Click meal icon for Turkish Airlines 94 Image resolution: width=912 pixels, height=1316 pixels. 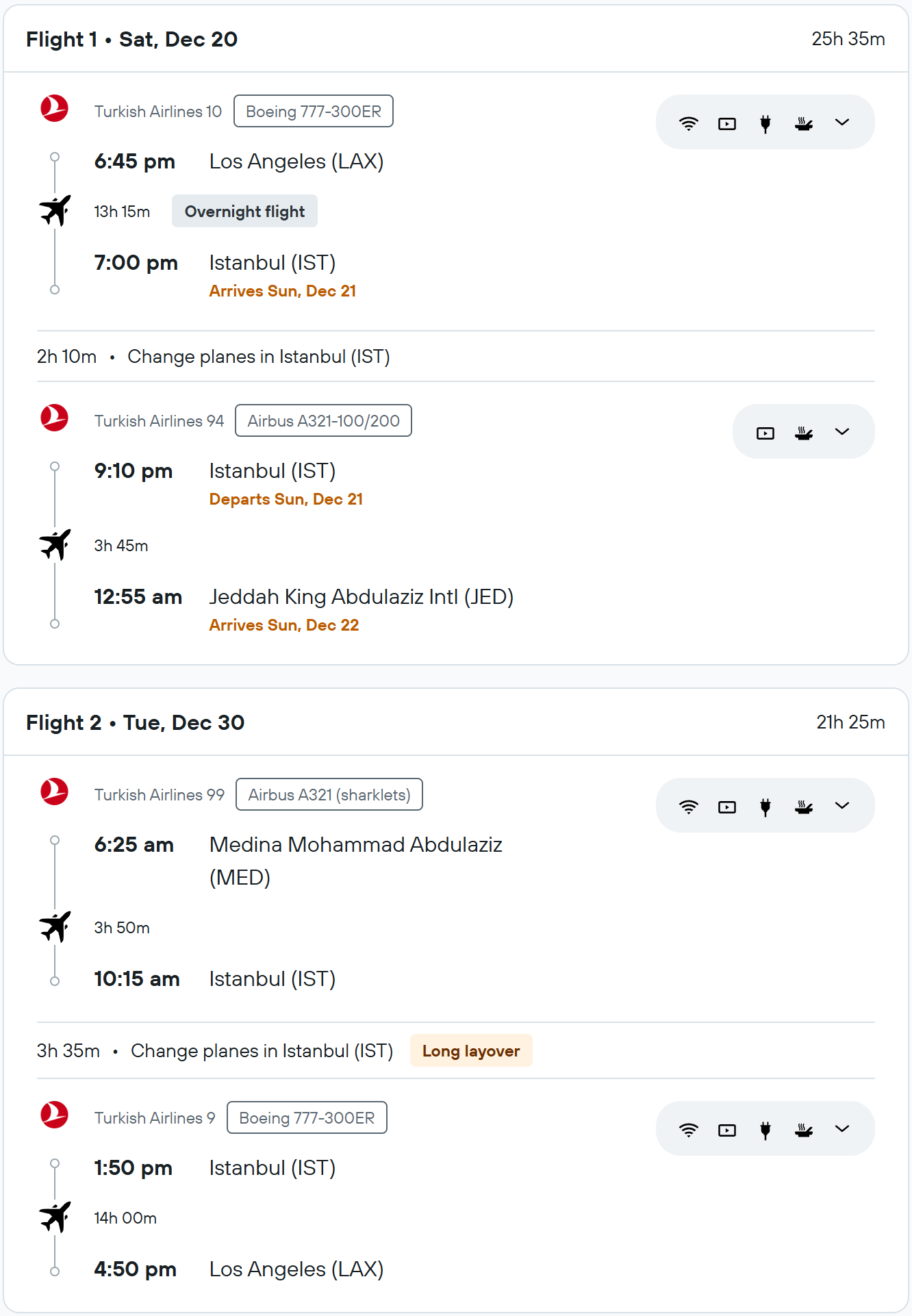[803, 433]
